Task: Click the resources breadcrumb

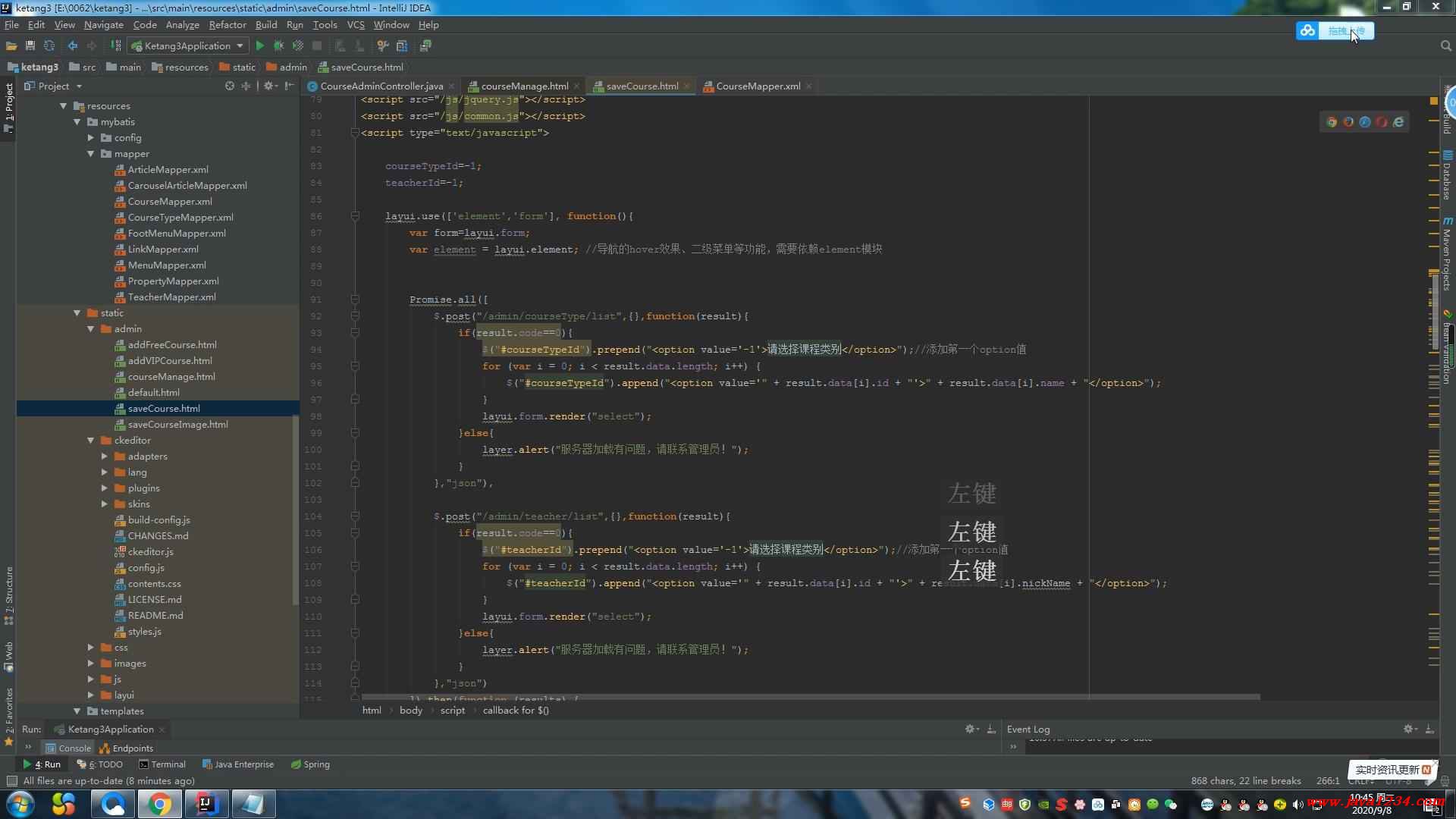Action: click(180, 67)
